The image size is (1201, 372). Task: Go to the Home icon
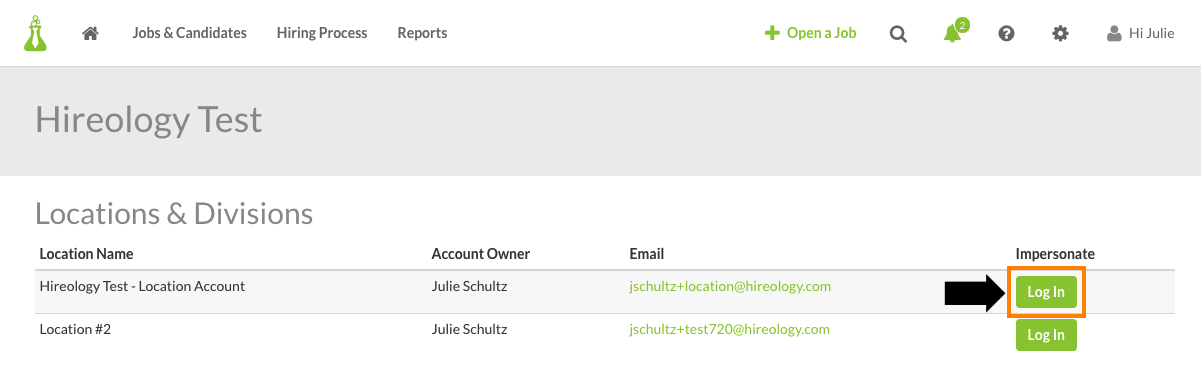point(90,33)
